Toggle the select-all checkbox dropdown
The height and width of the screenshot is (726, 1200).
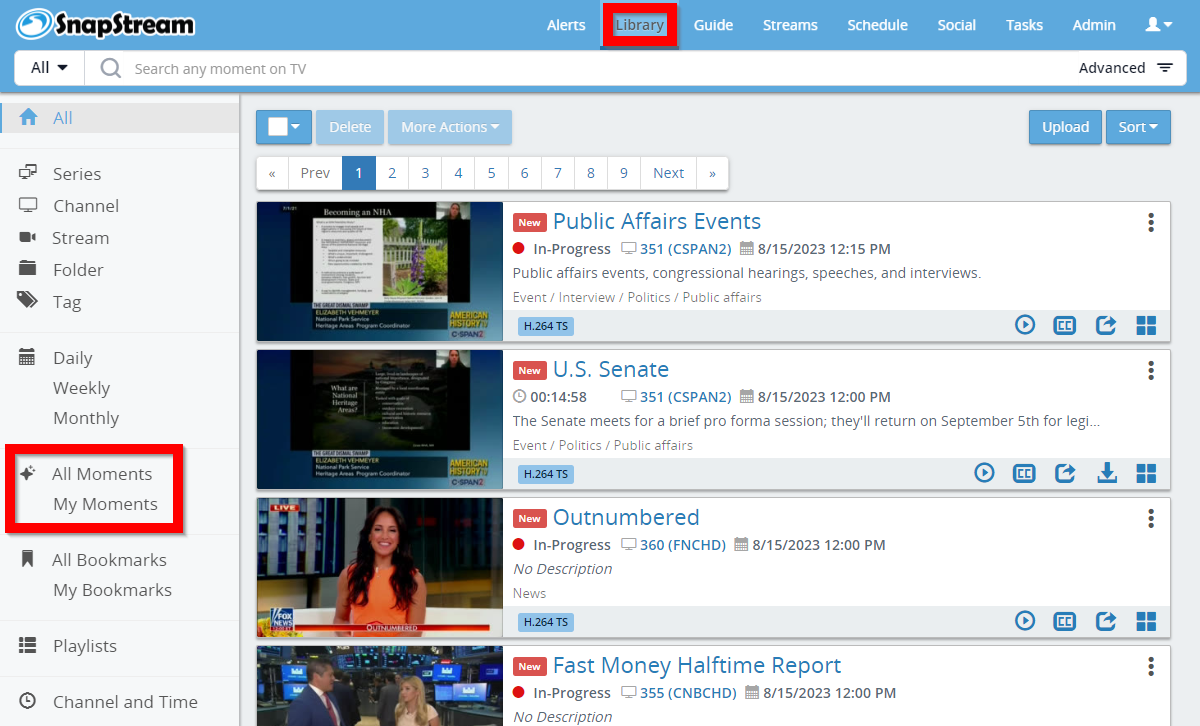coord(284,127)
